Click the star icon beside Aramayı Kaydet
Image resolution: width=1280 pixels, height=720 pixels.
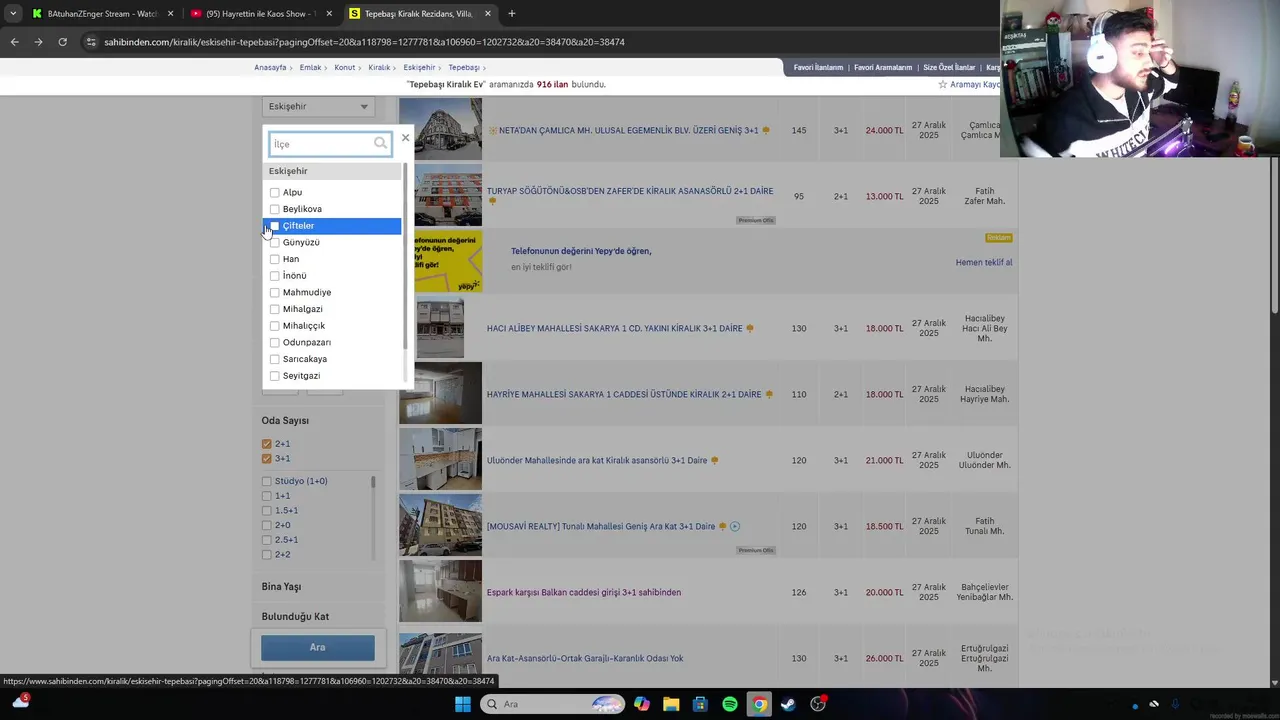tap(942, 84)
